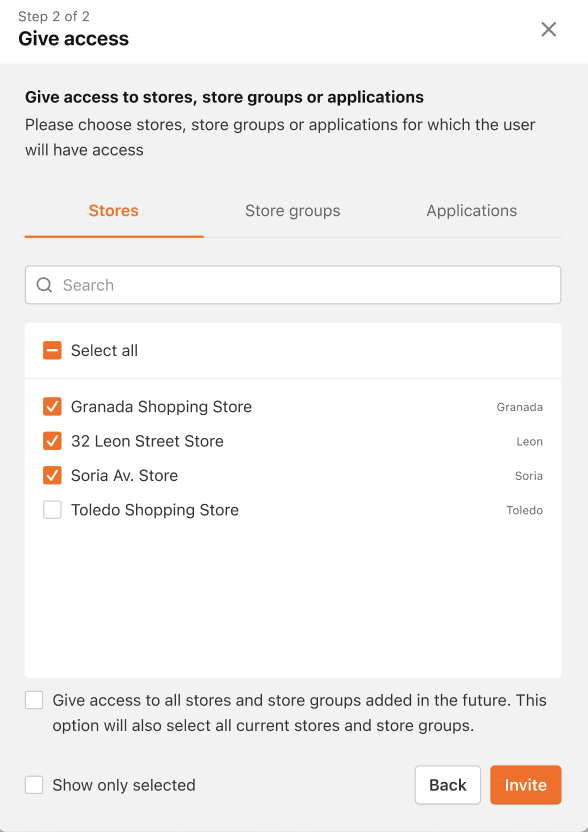Image resolution: width=588 pixels, height=832 pixels.
Task: Click the small grey Granada city label
Action: (x=520, y=407)
